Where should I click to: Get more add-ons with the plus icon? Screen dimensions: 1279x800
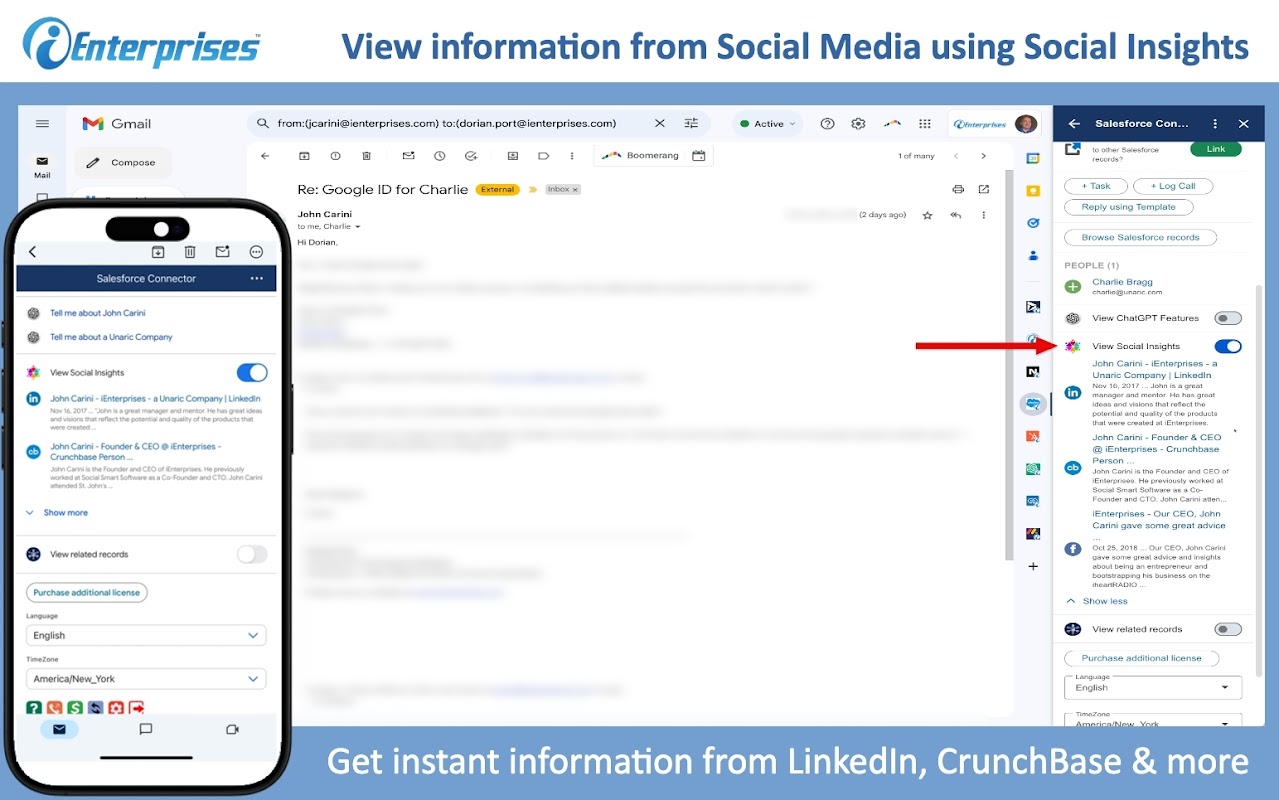tap(1033, 566)
